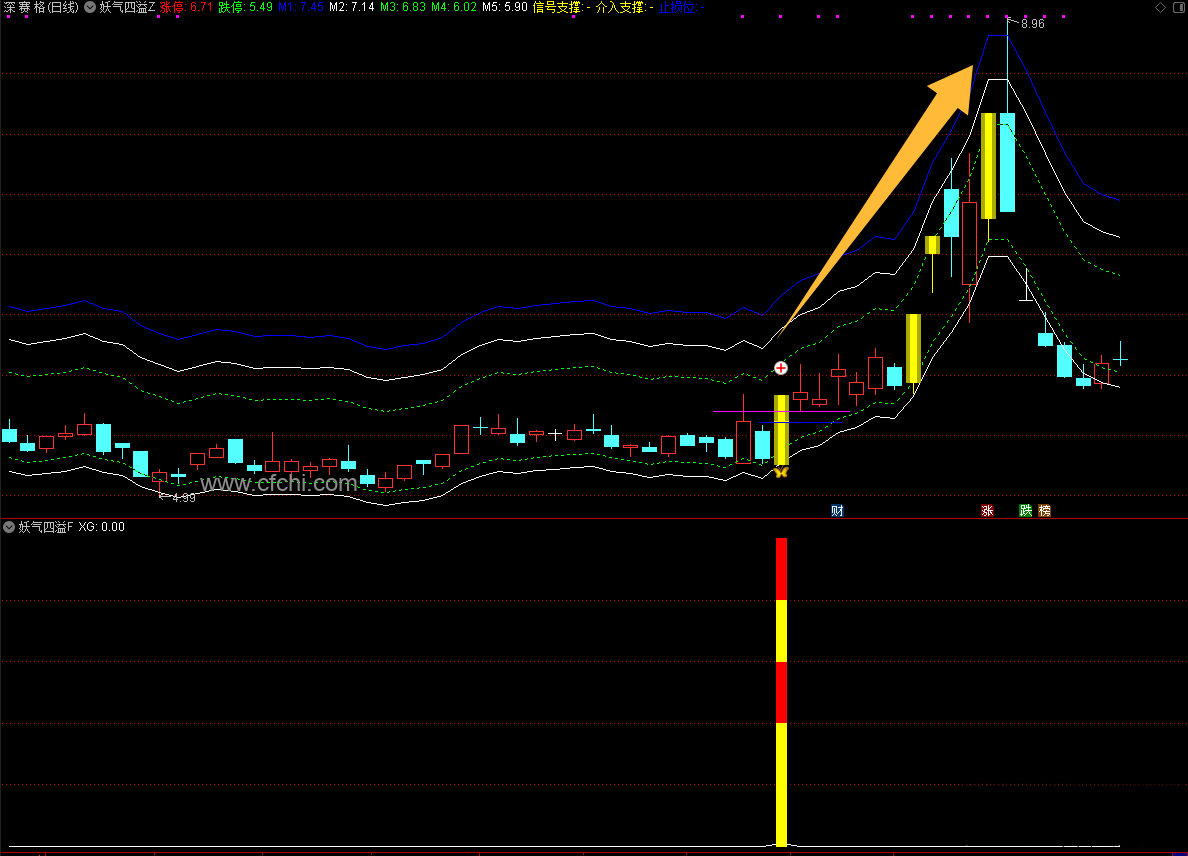1188x856 pixels.
Task: Click the M2: 7.14 value
Action: click(352, 8)
